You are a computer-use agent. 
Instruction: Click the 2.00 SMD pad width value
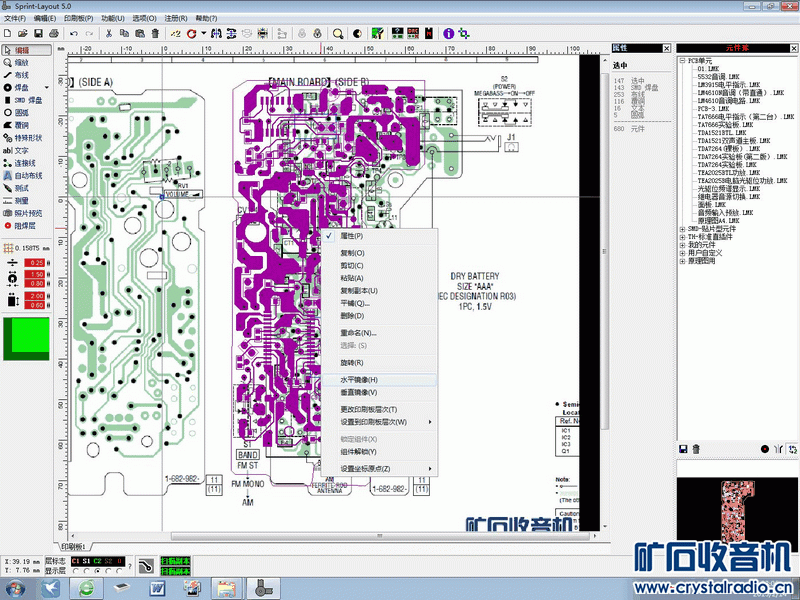(35, 296)
